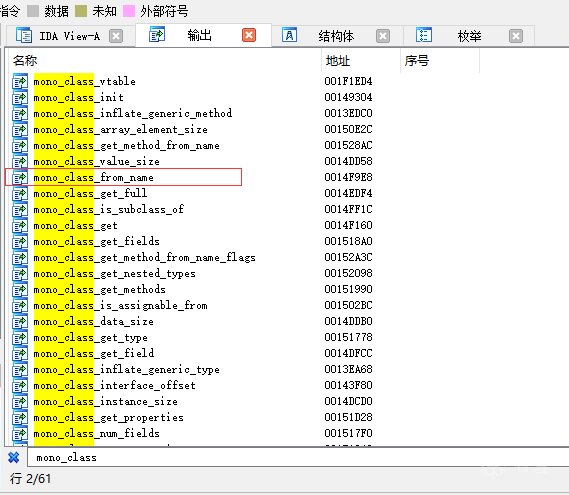Image resolution: width=569 pixels, height=495 pixels.
Task: Open the 结构体 structures tab
Action: 336,36
